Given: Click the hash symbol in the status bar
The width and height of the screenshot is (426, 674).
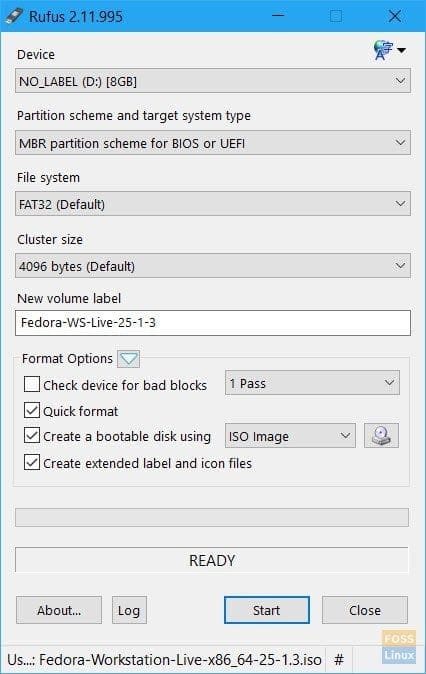Looking at the screenshot, I should pos(339,659).
